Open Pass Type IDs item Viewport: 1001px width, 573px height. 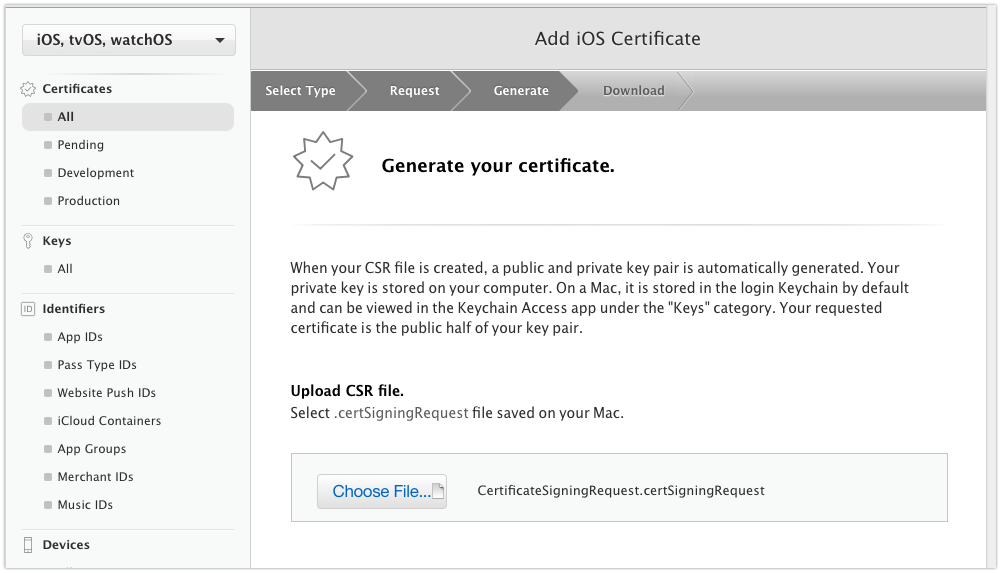(97, 365)
